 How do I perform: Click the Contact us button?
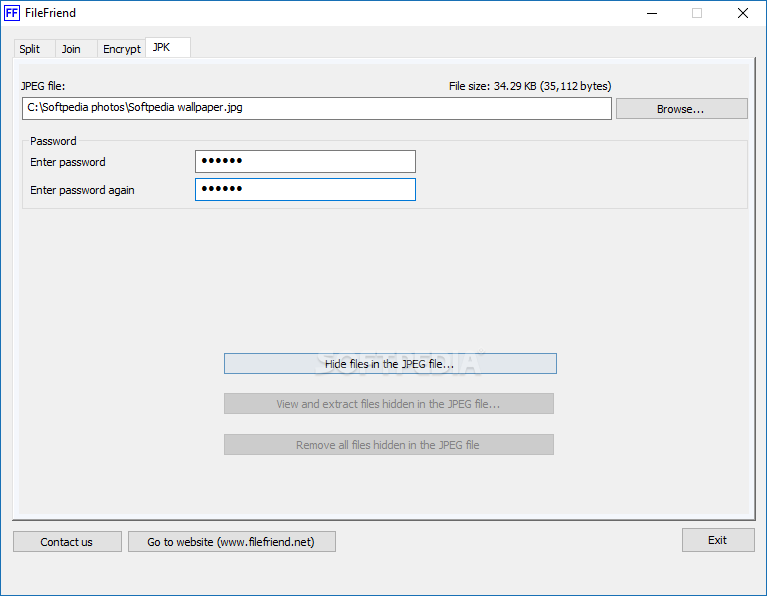[67, 542]
